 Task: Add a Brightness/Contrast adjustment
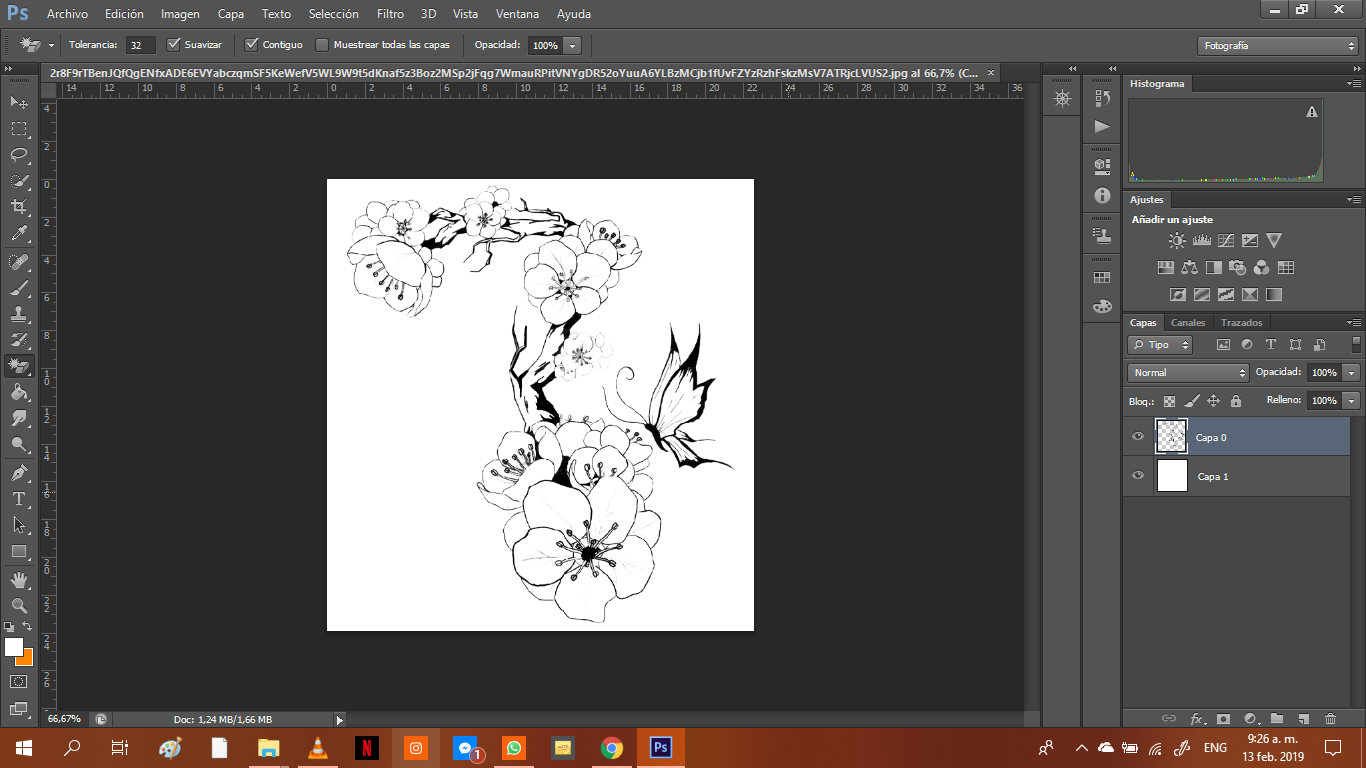pos(1177,241)
